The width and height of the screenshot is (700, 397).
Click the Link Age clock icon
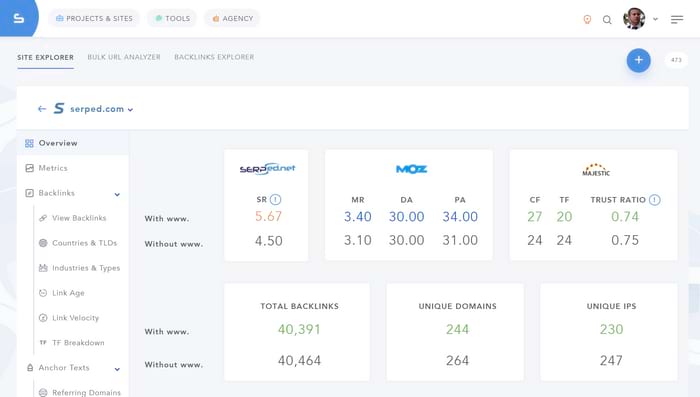pos(43,293)
